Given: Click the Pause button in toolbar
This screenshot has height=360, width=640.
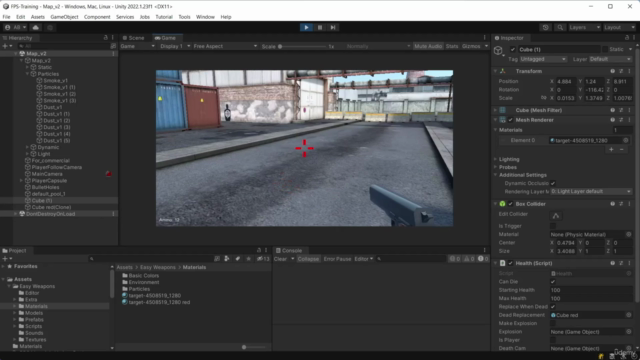Looking at the screenshot, I should pos(320,27).
